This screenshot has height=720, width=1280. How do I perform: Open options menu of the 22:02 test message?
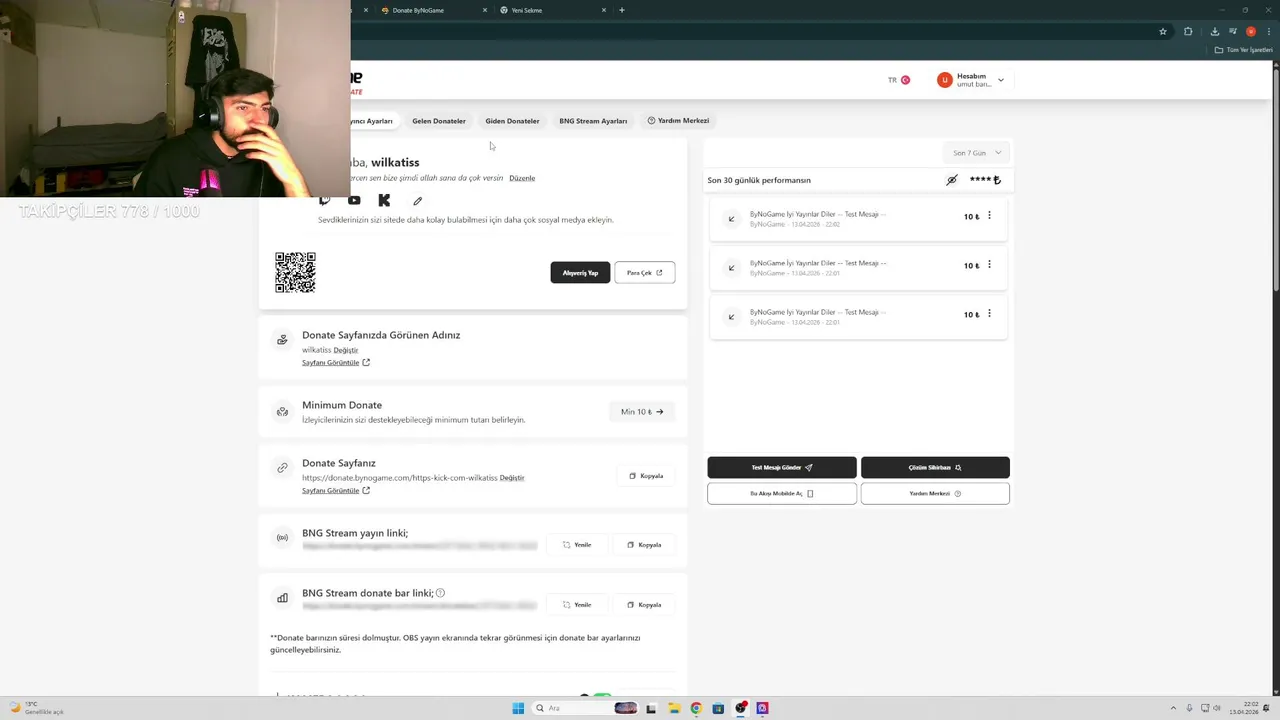click(989, 216)
